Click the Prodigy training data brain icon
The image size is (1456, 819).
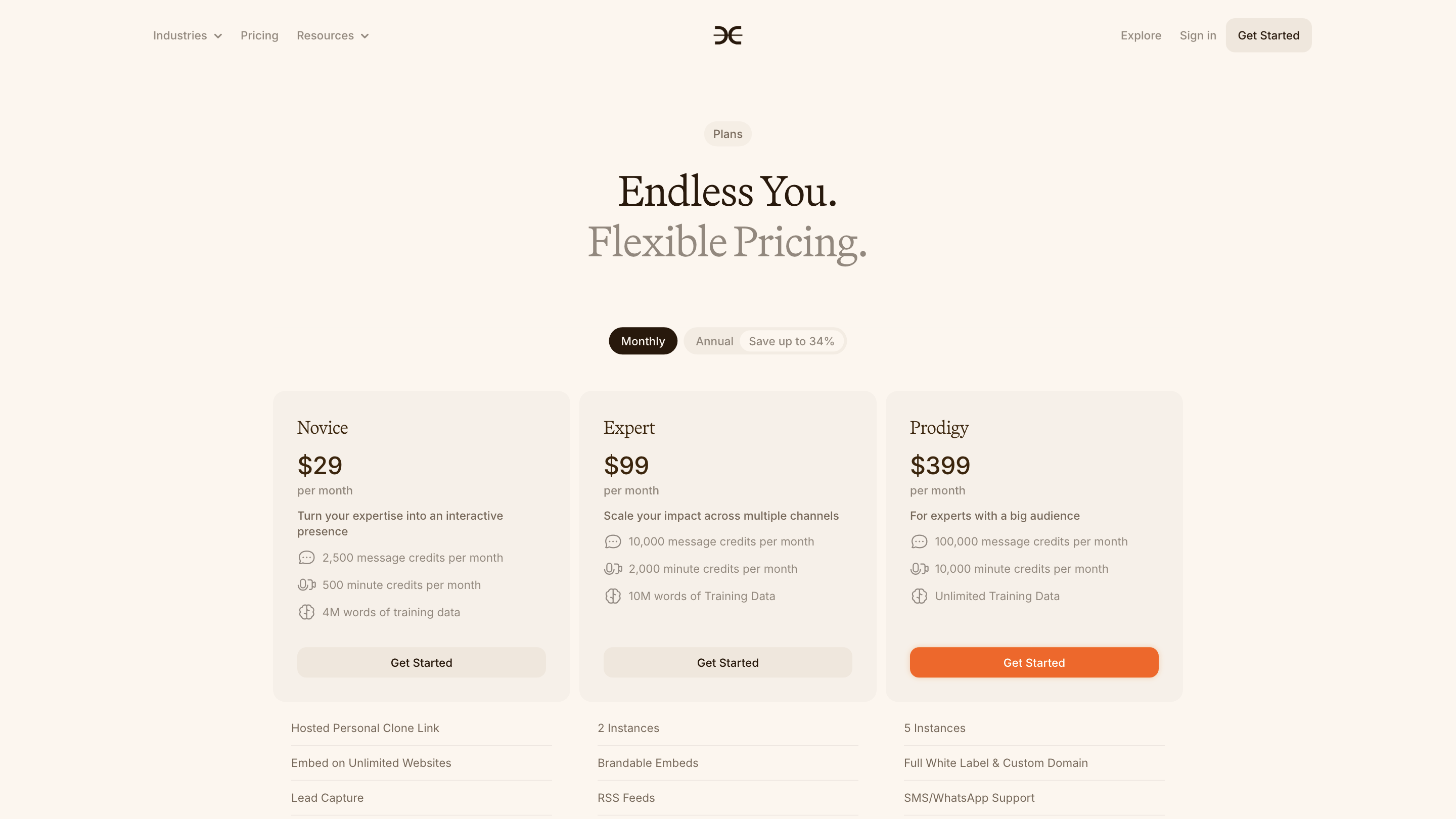(x=919, y=597)
